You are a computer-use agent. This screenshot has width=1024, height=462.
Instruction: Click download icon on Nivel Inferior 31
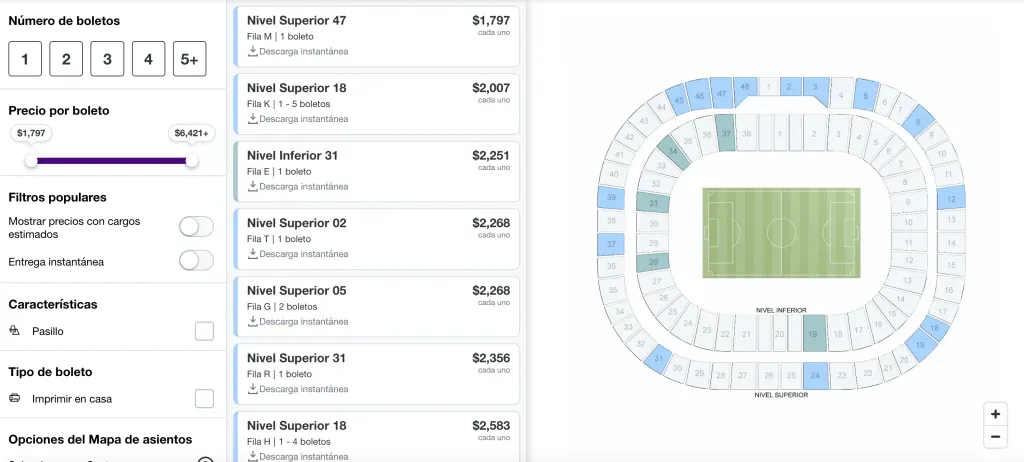coord(253,186)
